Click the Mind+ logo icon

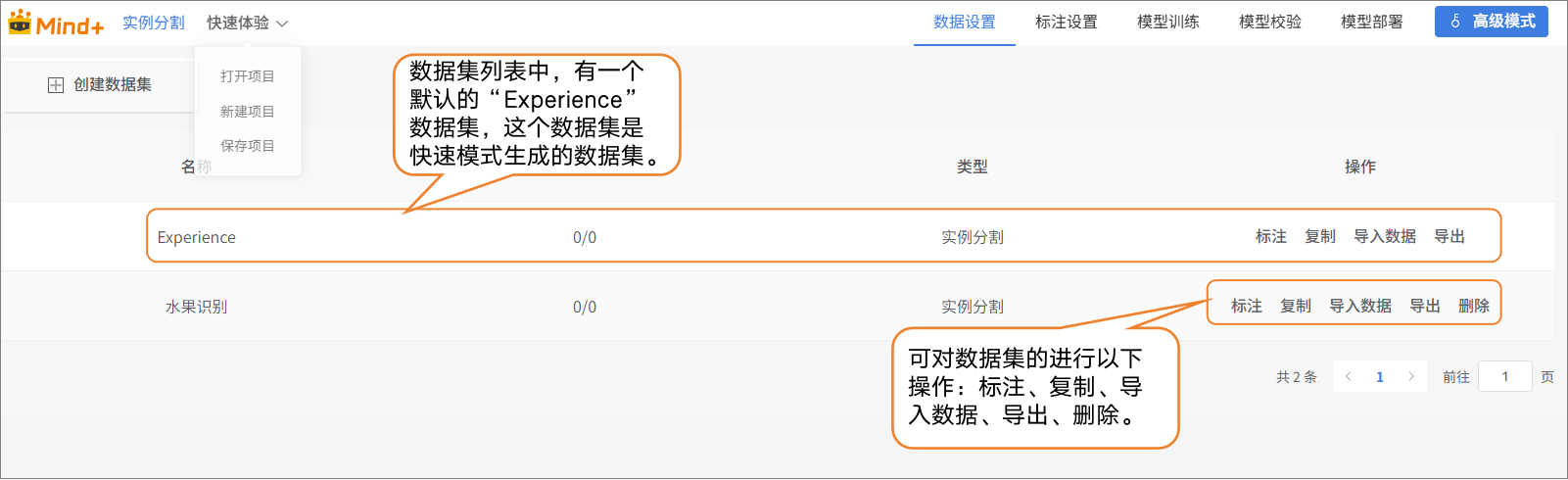click(x=20, y=23)
